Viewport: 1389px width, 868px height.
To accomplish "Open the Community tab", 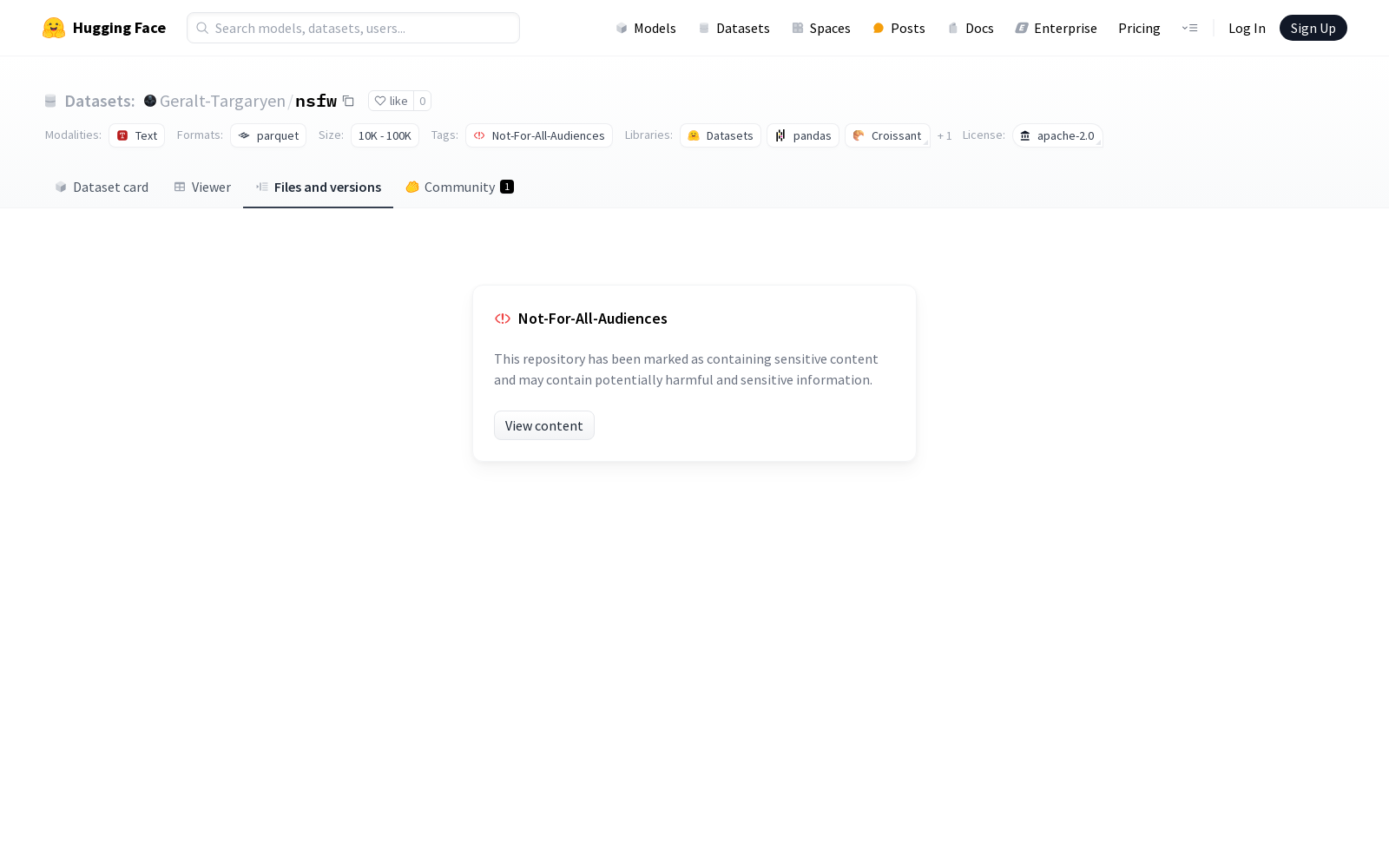I will coord(459,187).
